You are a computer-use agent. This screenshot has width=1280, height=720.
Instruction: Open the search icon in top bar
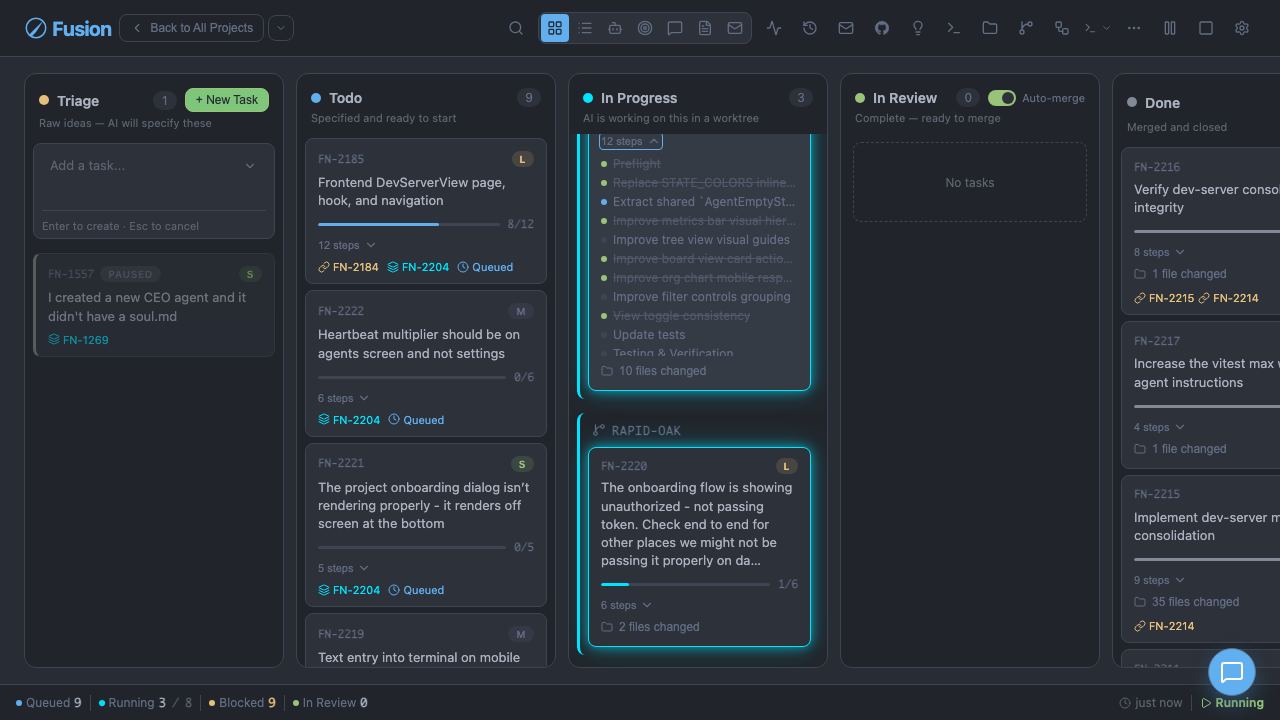(516, 28)
